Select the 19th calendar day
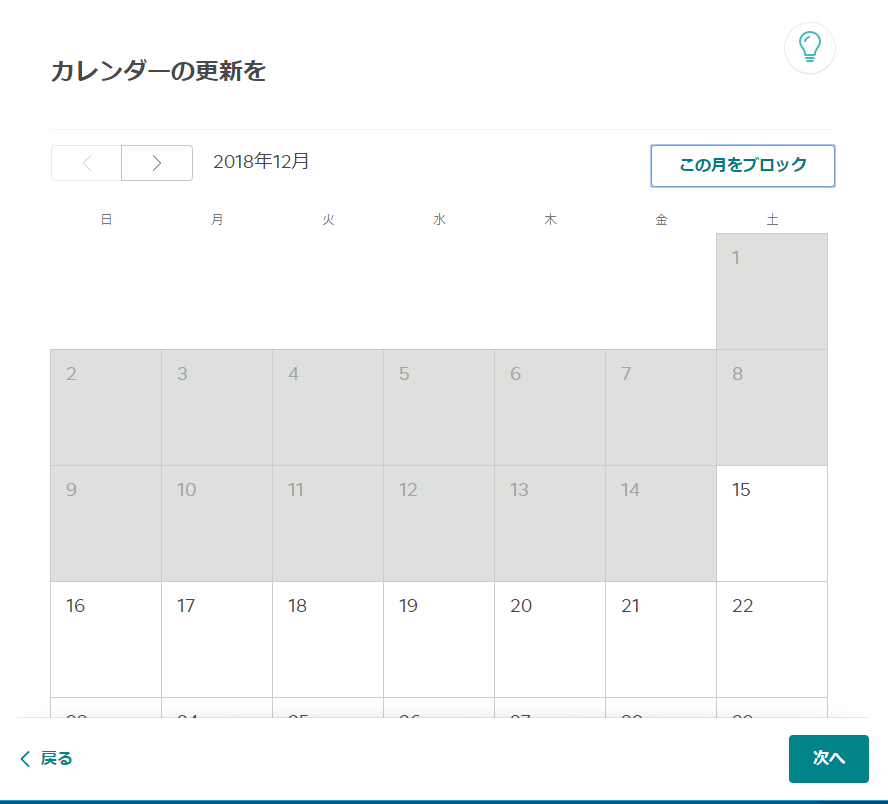This screenshot has width=888, height=804. [x=439, y=639]
